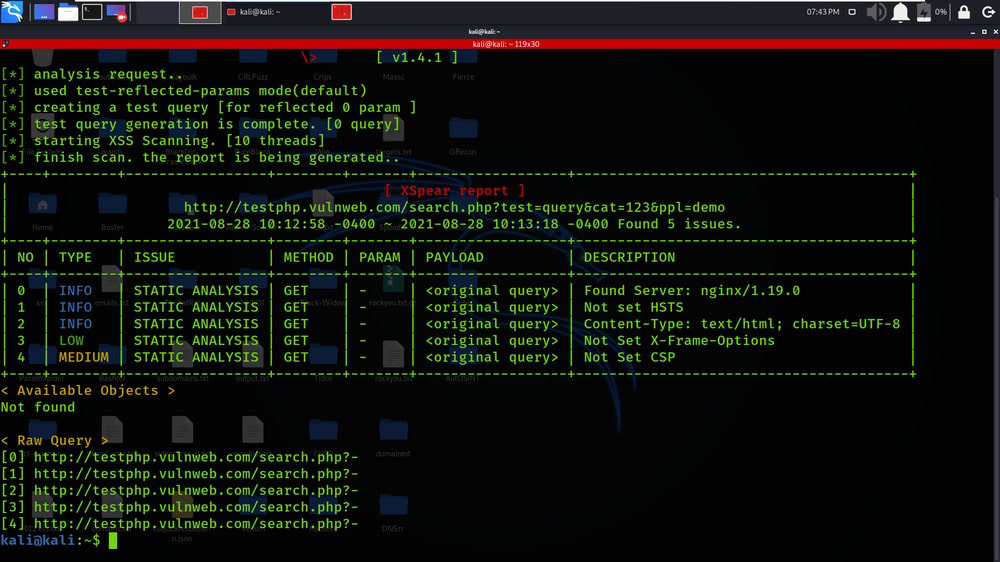1000x562 pixels.
Task: Open the clock showing 07:43 PM
Action: pos(822,11)
